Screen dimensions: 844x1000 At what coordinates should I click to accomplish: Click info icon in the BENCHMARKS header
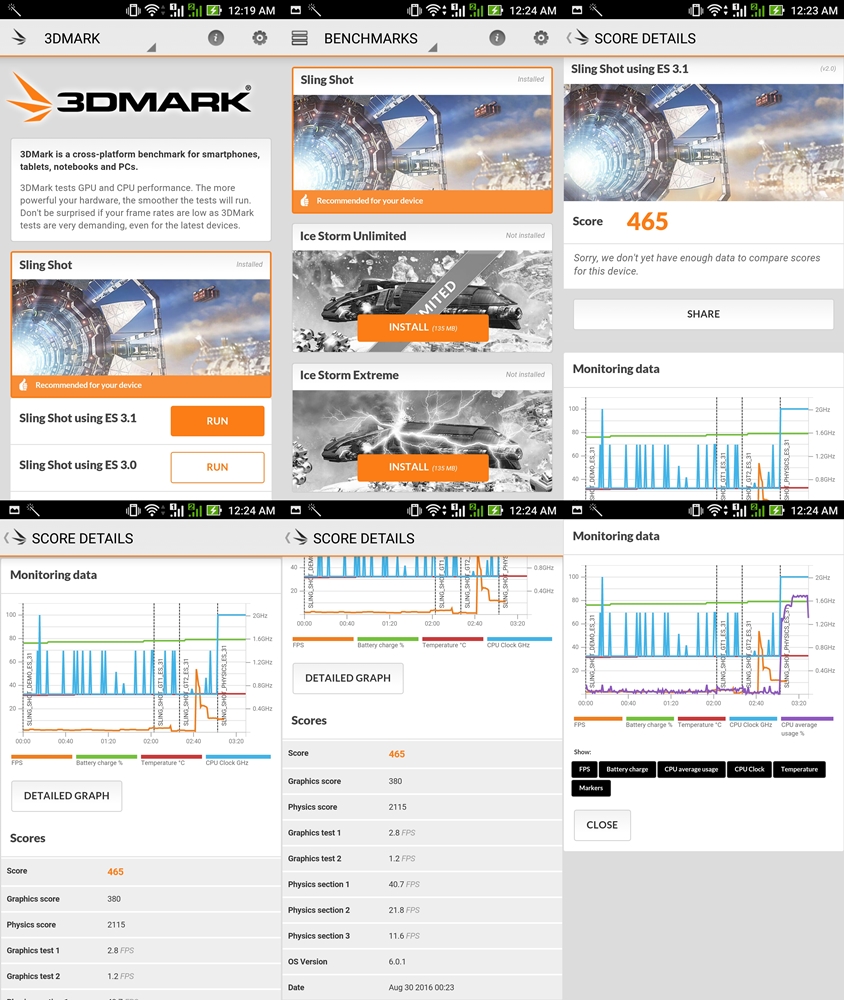point(497,38)
